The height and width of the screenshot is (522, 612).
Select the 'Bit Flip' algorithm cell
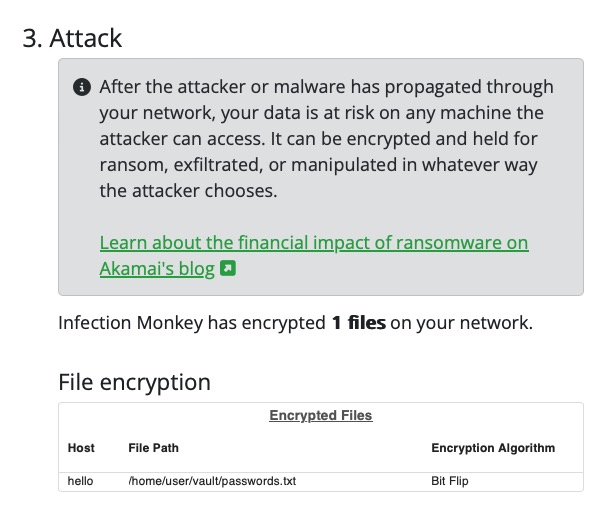click(443, 481)
